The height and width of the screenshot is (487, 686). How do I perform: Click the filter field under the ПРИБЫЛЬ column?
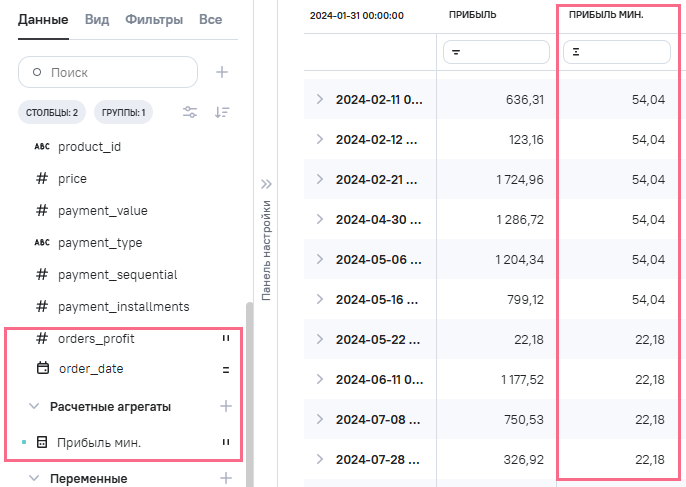coord(496,52)
